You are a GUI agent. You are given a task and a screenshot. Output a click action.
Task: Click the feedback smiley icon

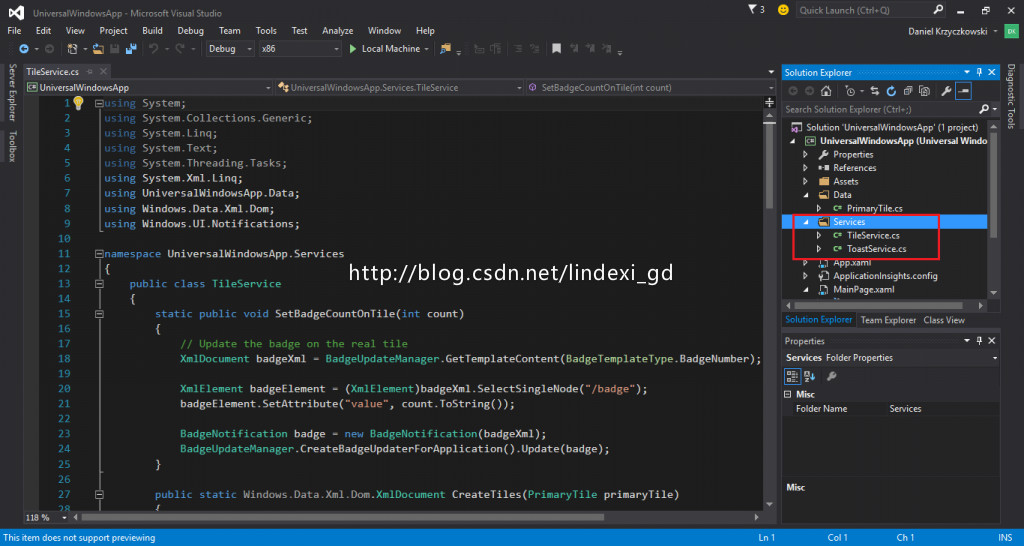pos(784,10)
